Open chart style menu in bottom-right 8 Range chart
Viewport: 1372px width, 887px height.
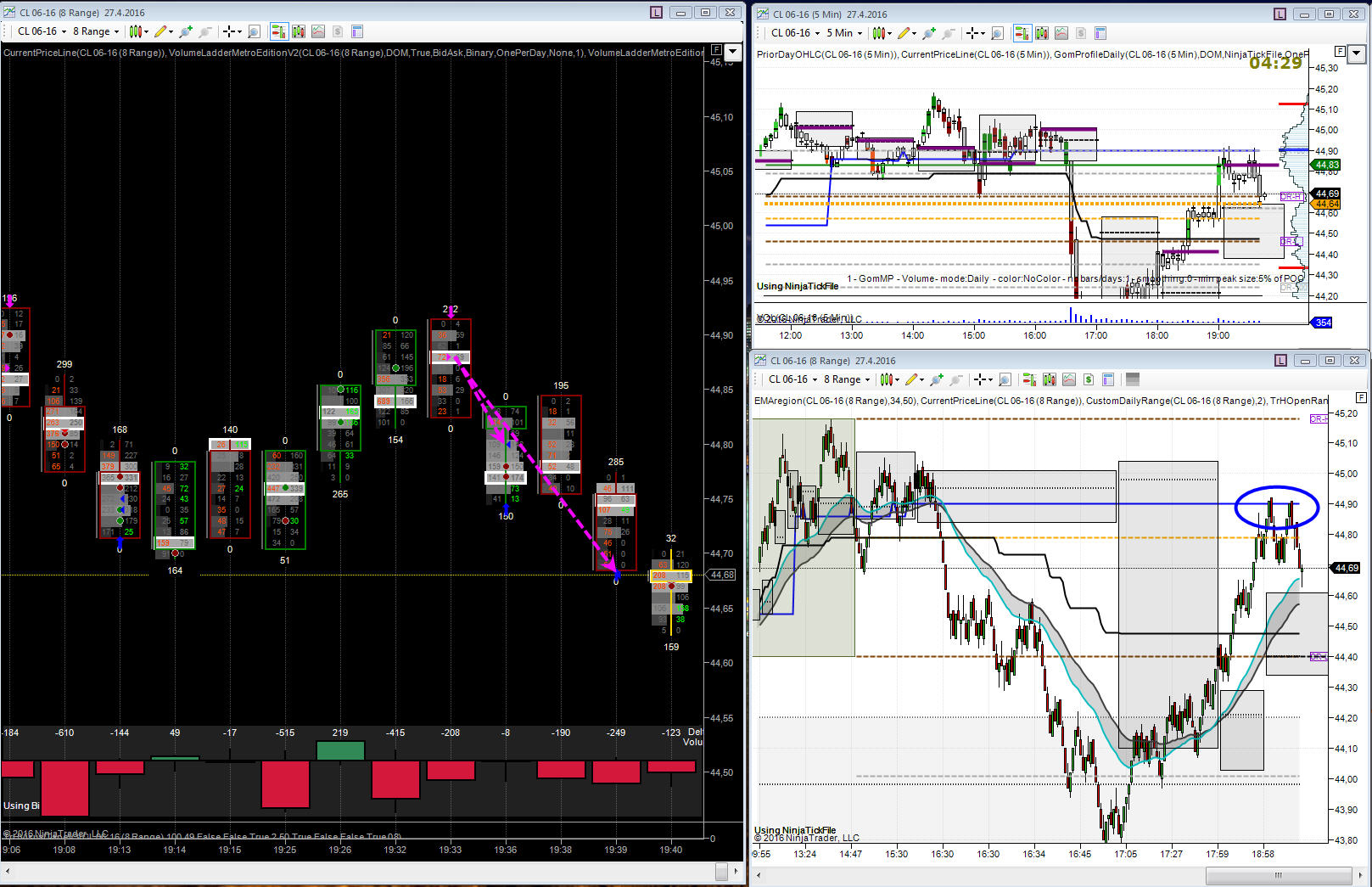click(x=889, y=379)
